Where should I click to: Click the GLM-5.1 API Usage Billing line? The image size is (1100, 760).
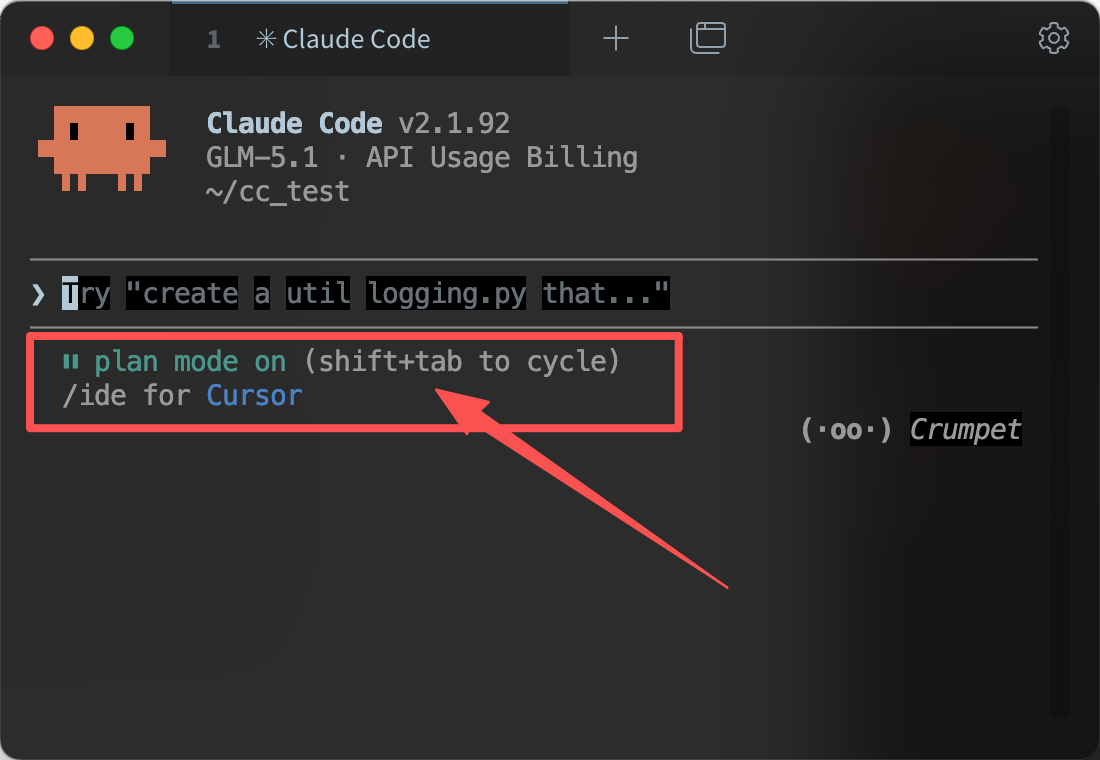[422, 157]
